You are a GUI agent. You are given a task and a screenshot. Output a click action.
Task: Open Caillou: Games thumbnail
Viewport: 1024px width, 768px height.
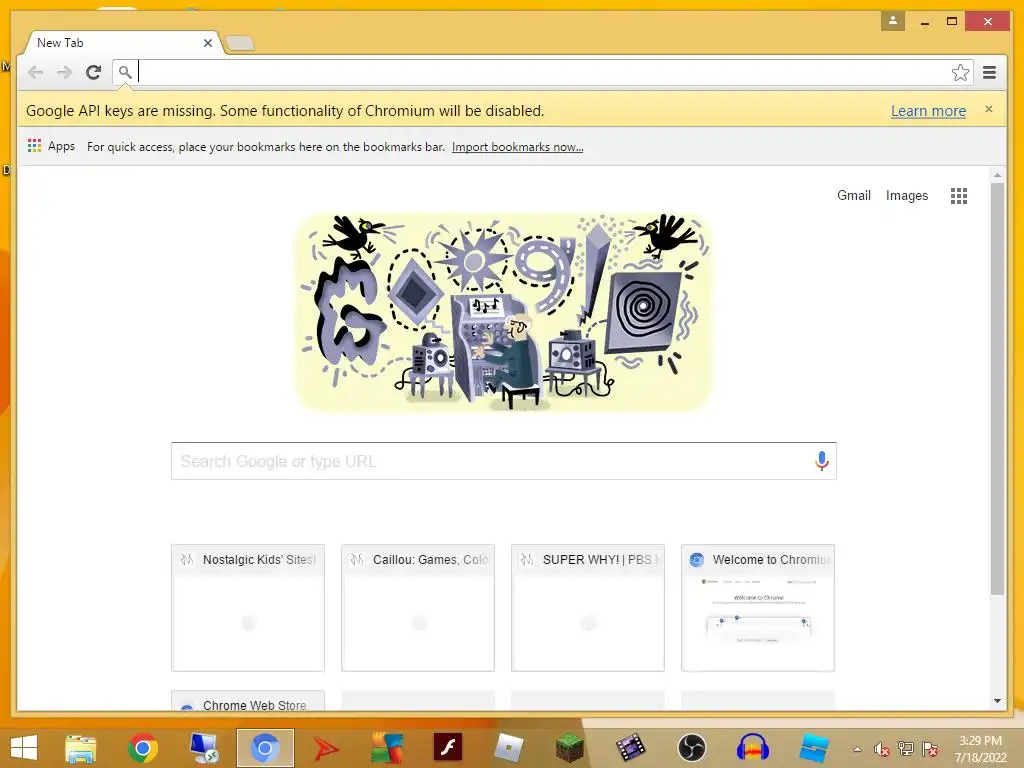coord(418,607)
